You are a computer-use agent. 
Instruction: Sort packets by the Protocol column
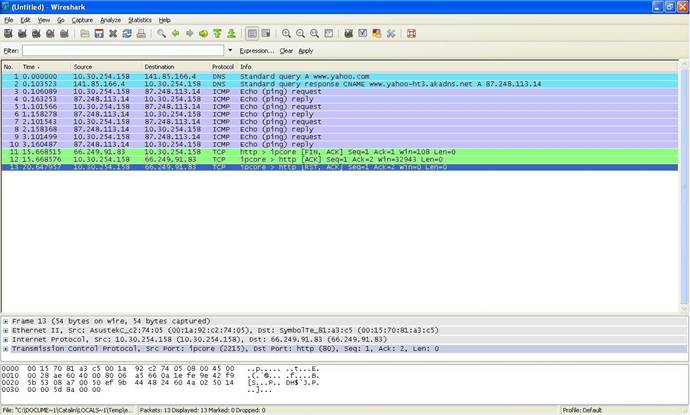[x=223, y=67]
